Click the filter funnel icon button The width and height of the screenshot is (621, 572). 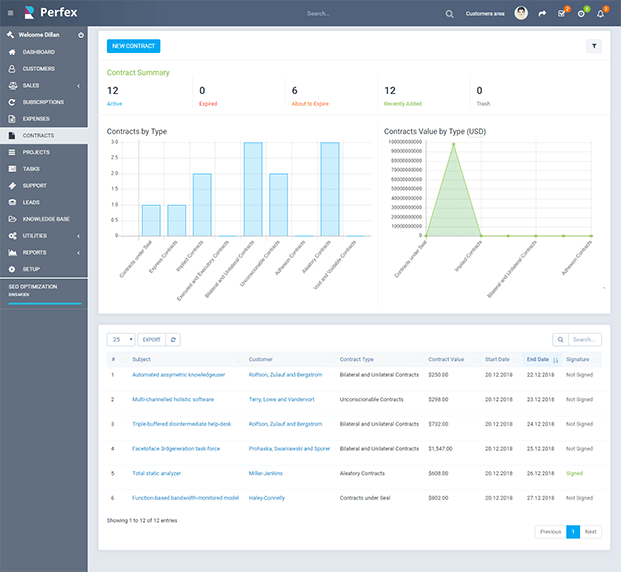click(x=593, y=46)
